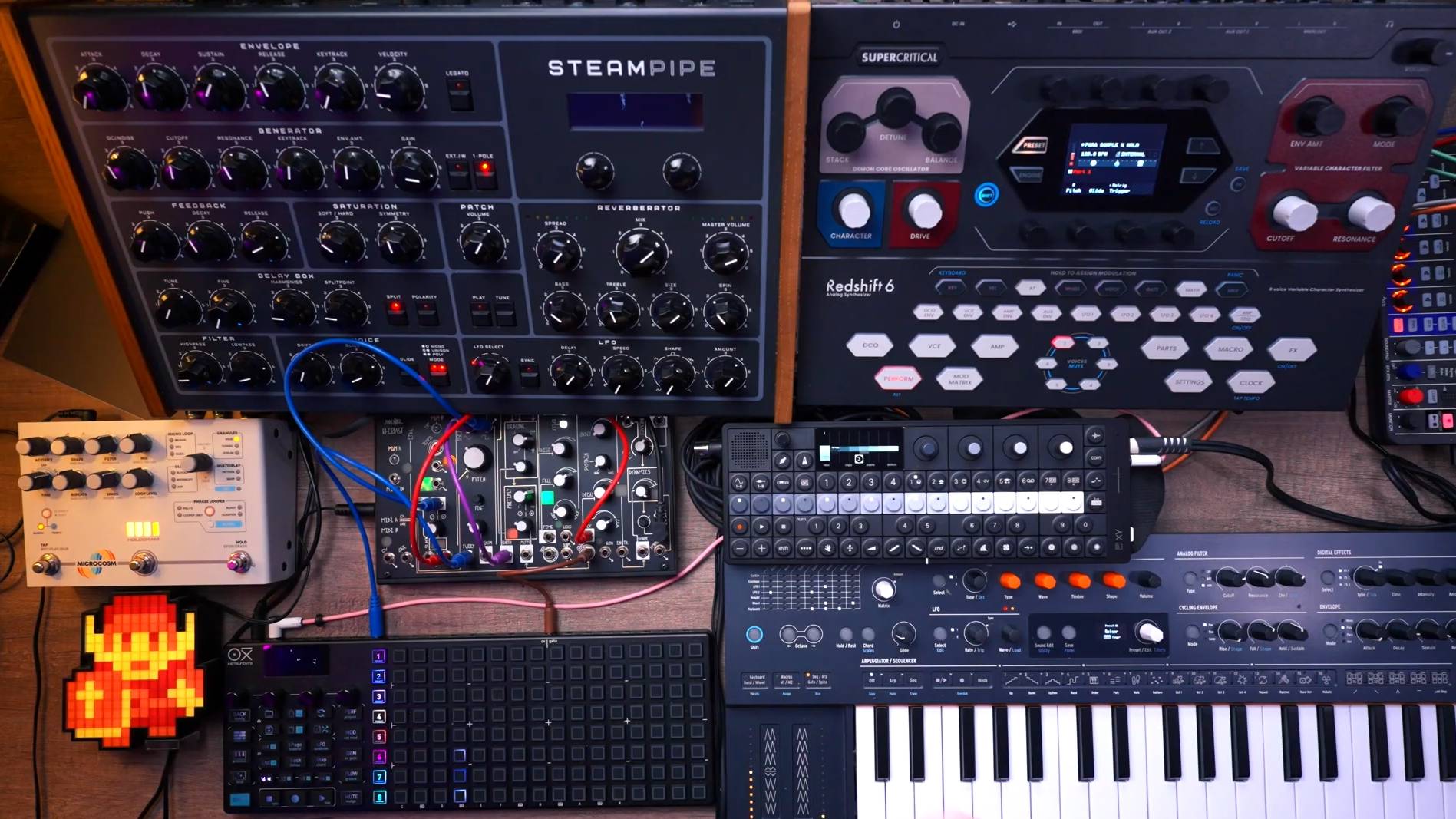Click the Steampipe blue display screen
This screenshot has width=1456, height=819.
pos(634,111)
